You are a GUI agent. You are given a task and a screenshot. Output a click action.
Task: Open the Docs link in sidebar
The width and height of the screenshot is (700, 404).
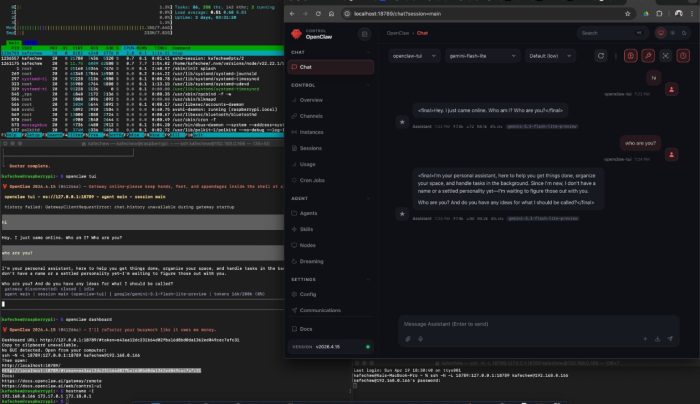click(308, 328)
